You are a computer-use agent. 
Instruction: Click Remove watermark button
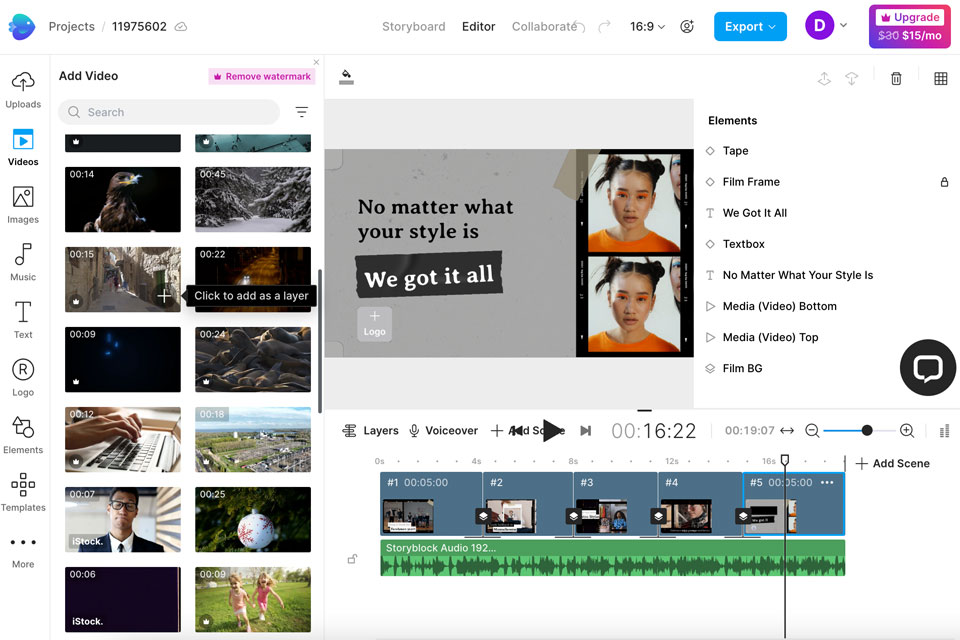tap(262, 76)
